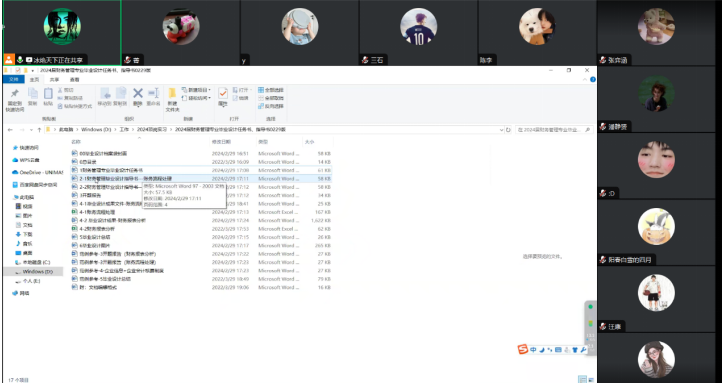Click the Copy to (复制到) icon
This screenshot has width=722, height=383.
point(121,93)
